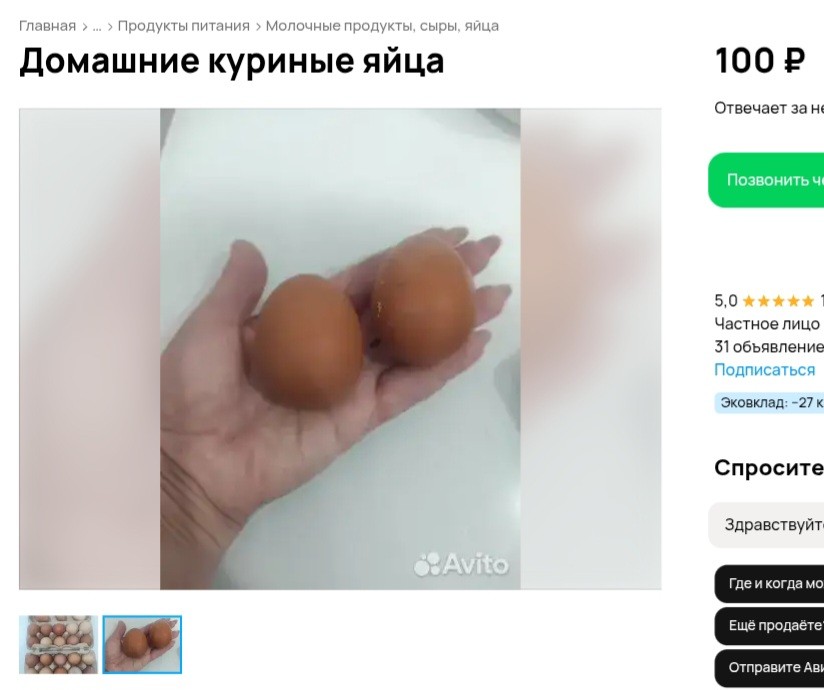Expand the collapsed '...' breadcrumb
Image resolution: width=824 pixels, height=690 pixels.
click(97, 26)
